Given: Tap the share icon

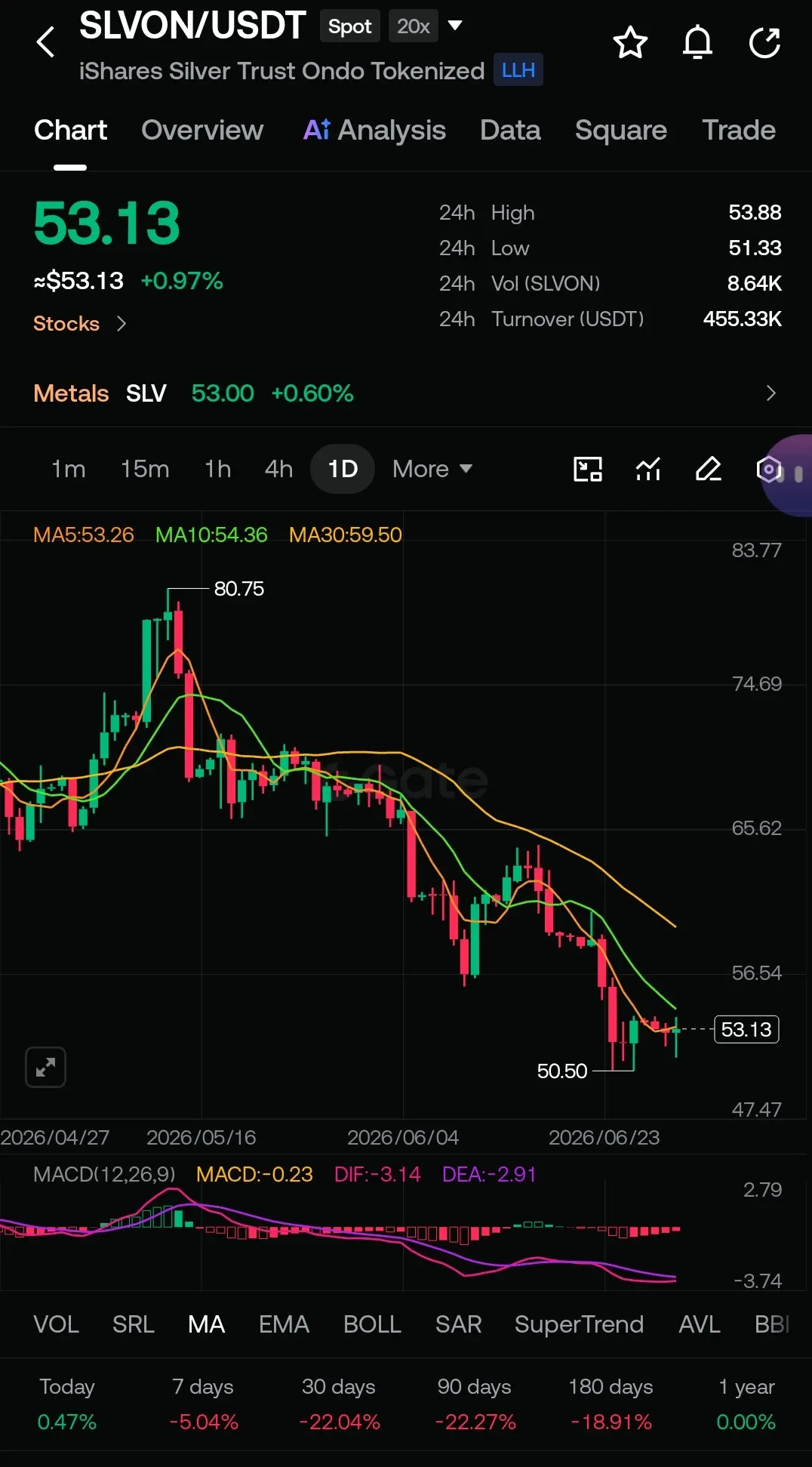Looking at the screenshot, I should [x=764, y=42].
